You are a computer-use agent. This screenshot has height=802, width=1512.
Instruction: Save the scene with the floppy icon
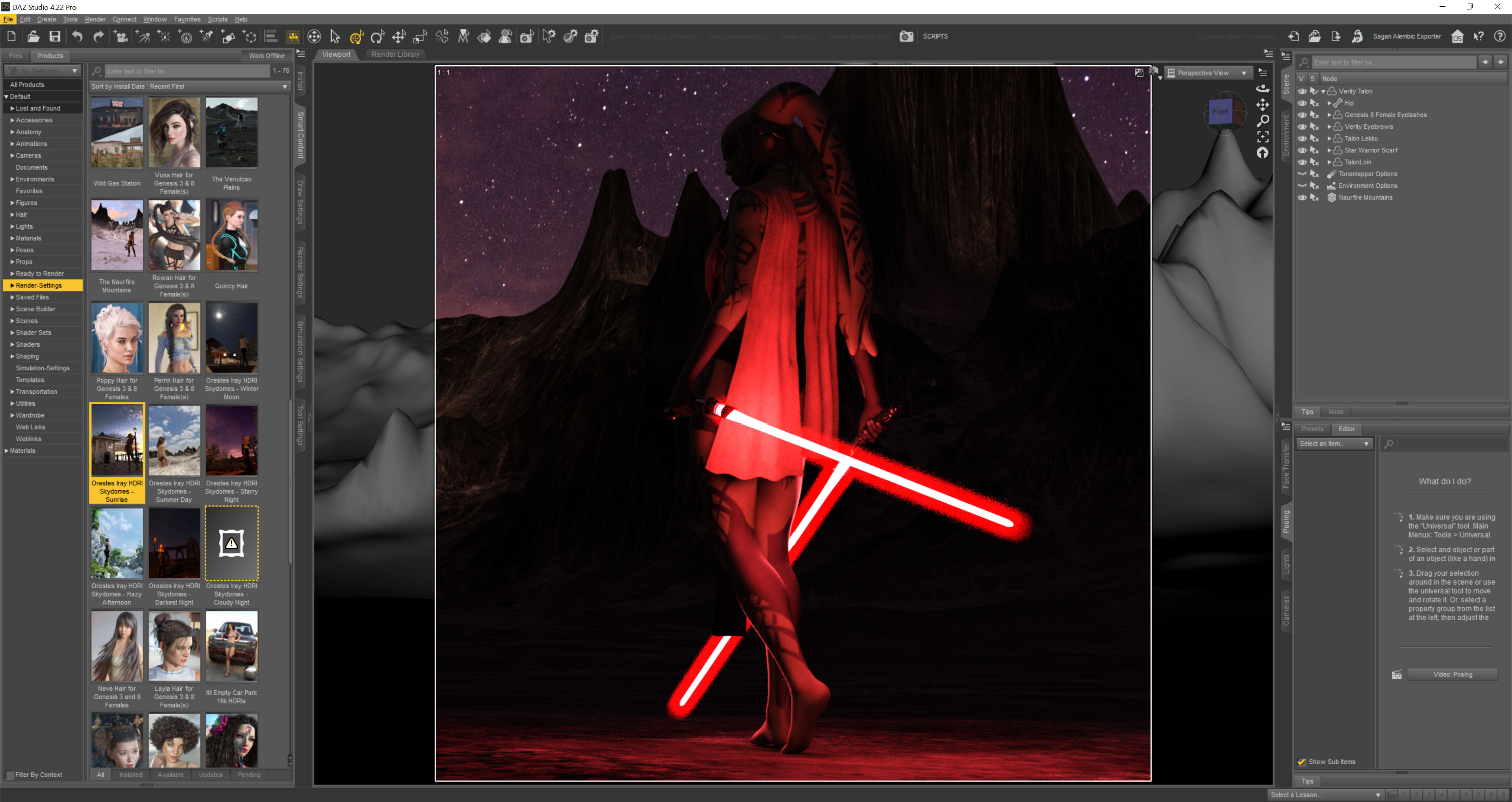[55, 36]
